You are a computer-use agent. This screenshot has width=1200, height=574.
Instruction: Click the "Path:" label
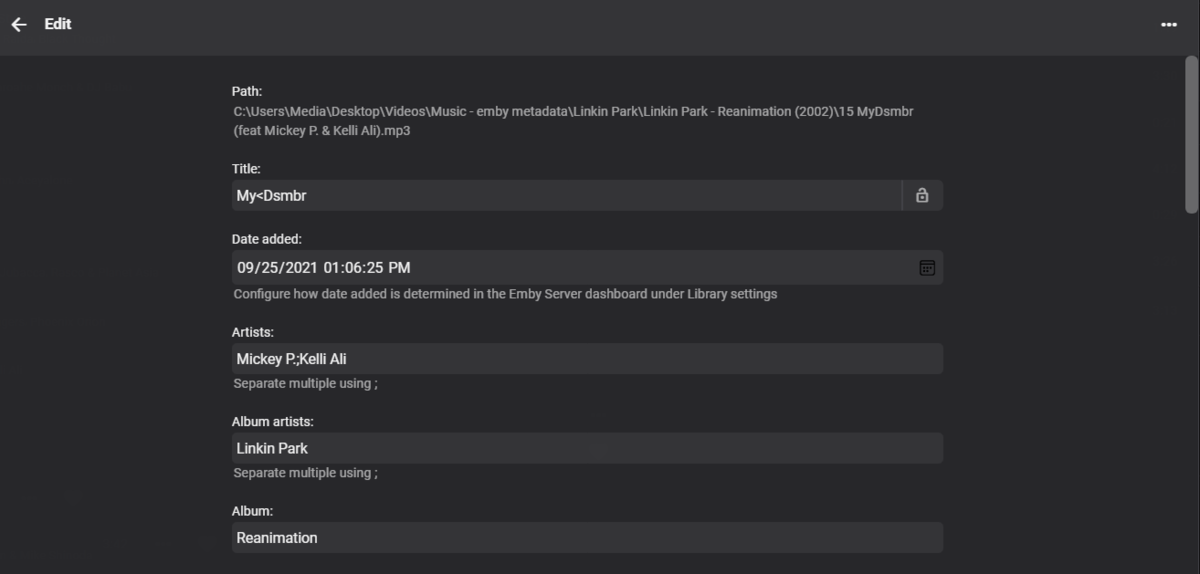[x=247, y=92]
